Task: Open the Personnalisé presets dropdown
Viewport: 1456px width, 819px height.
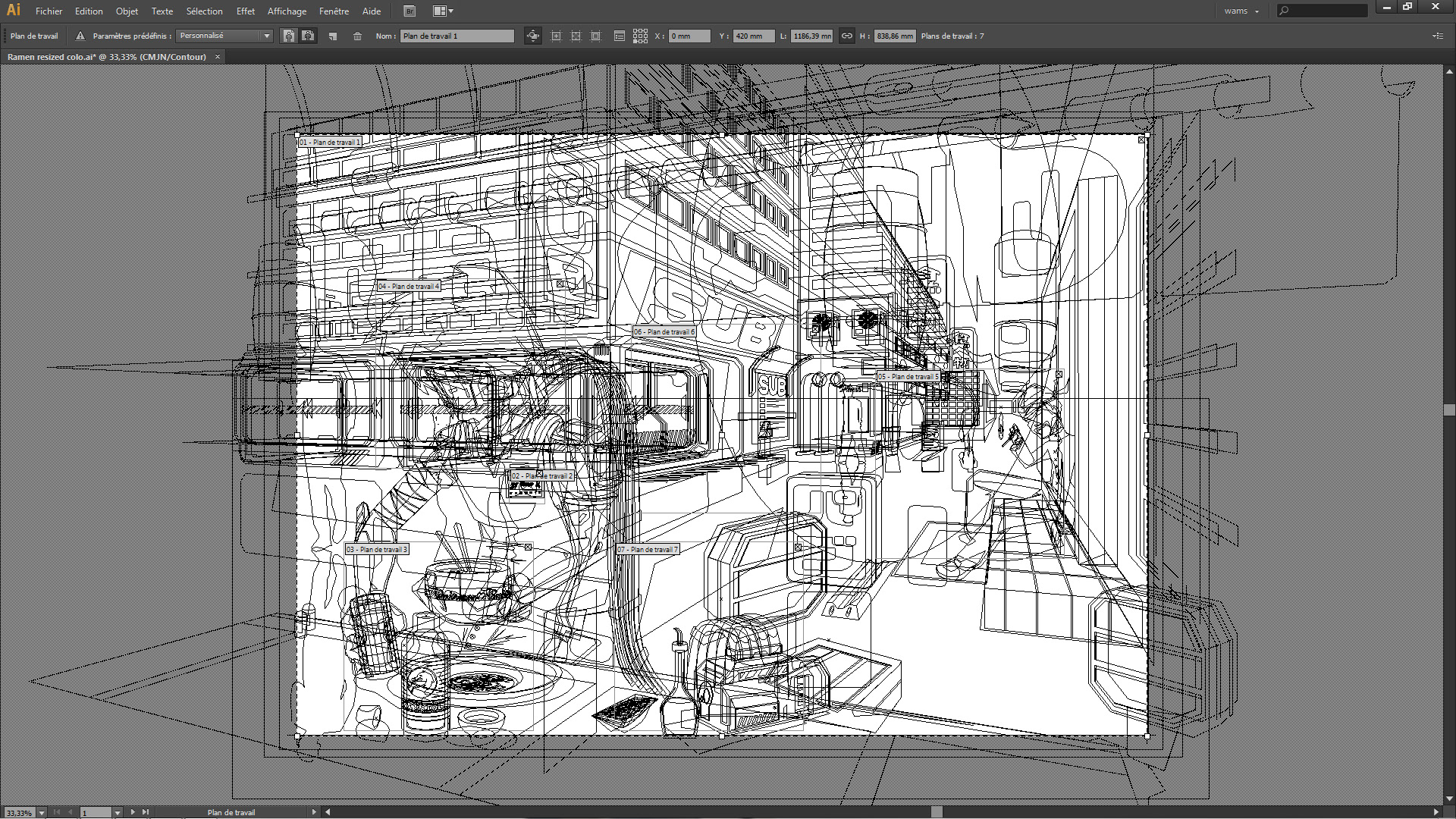Action: [x=224, y=36]
